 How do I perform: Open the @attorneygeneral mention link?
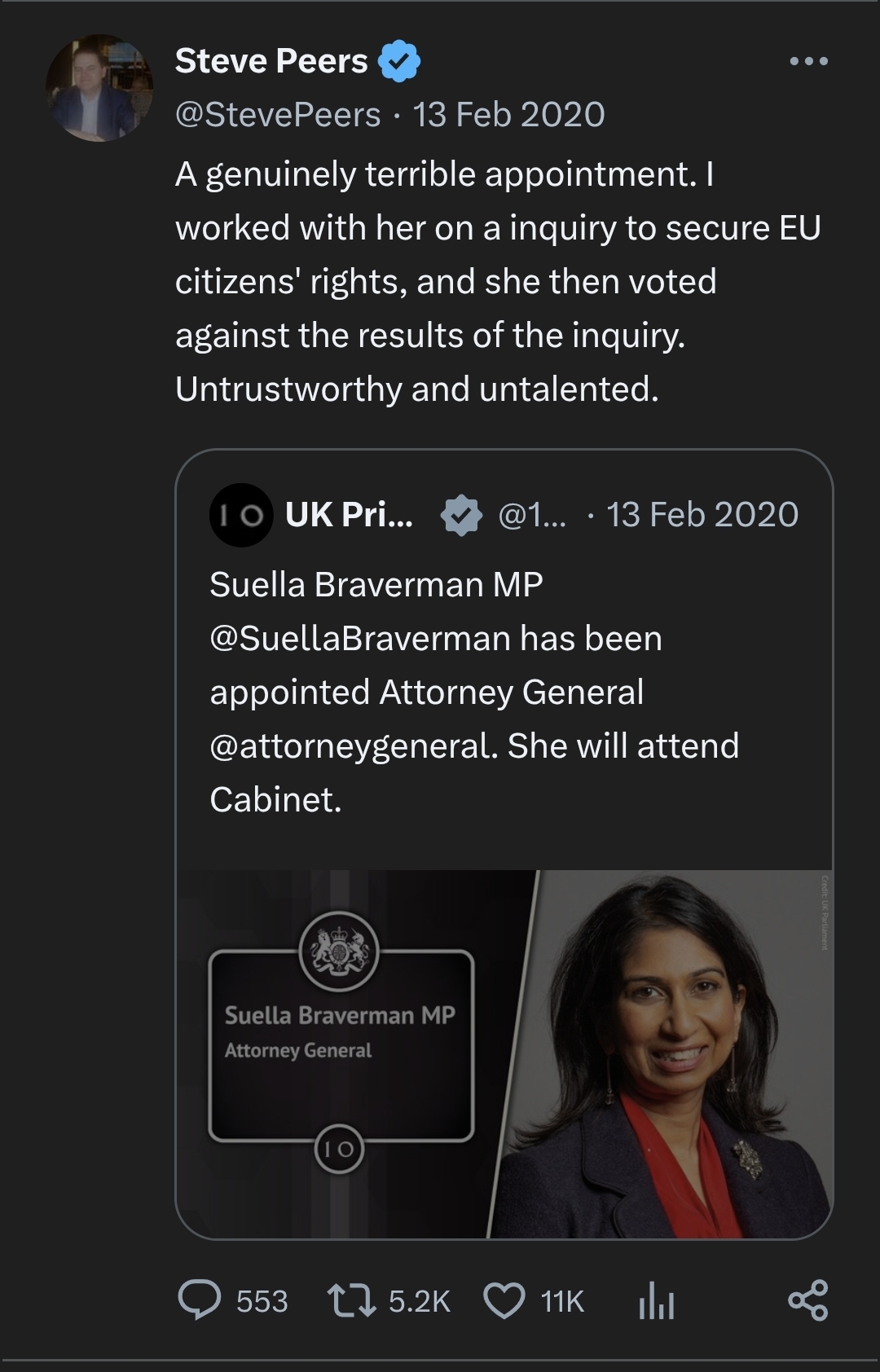[x=351, y=746]
